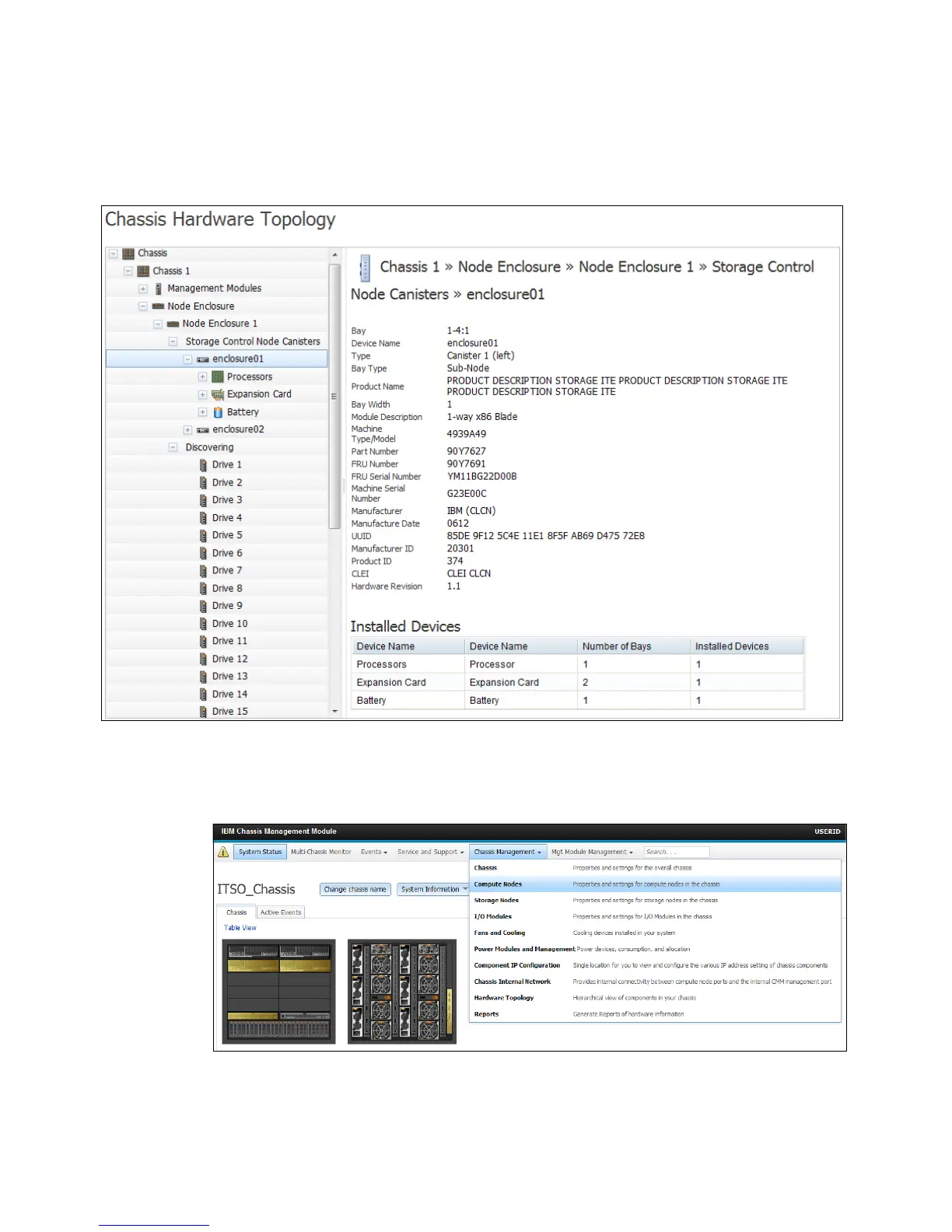
Task: Expand the Processors node
Action: pyautogui.click(x=202, y=377)
